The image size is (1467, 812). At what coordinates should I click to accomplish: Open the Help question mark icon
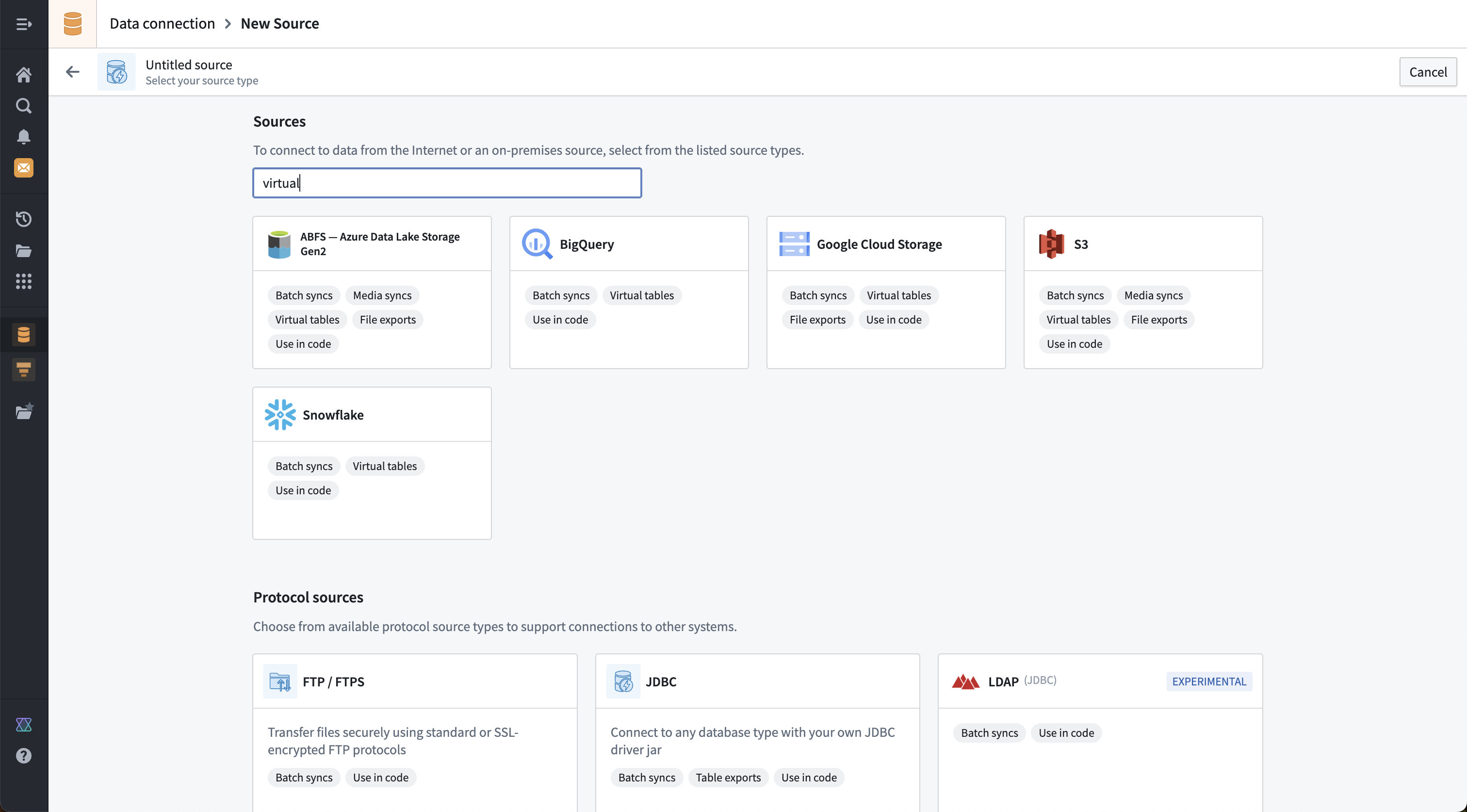click(23, 756)
